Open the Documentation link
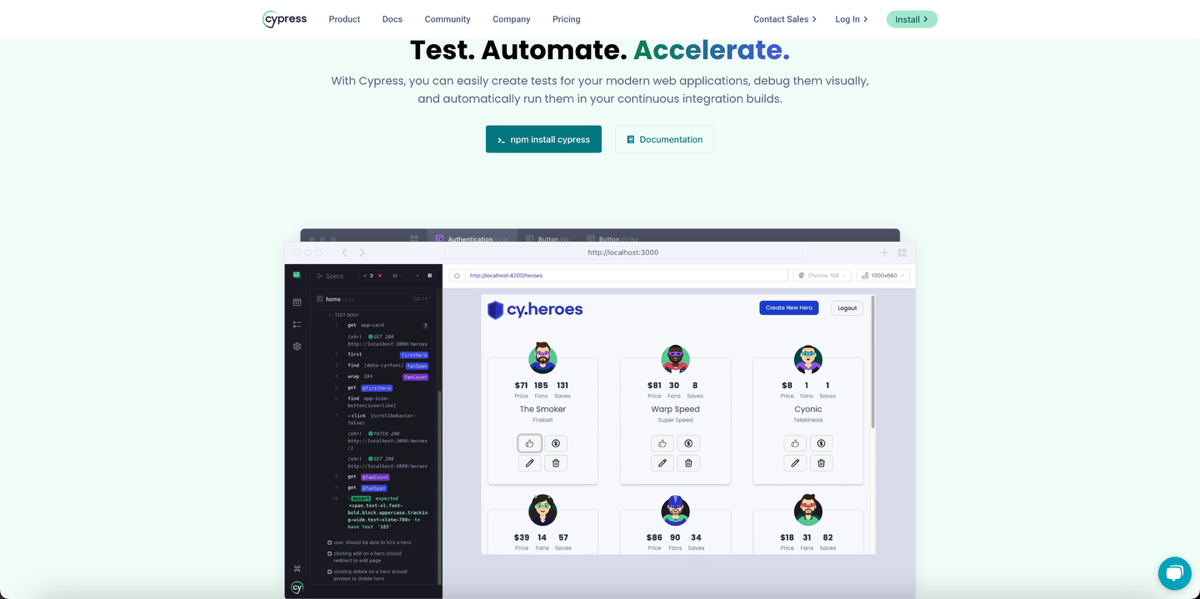This screenshot has height=599, width=1200. click(664, 139)
